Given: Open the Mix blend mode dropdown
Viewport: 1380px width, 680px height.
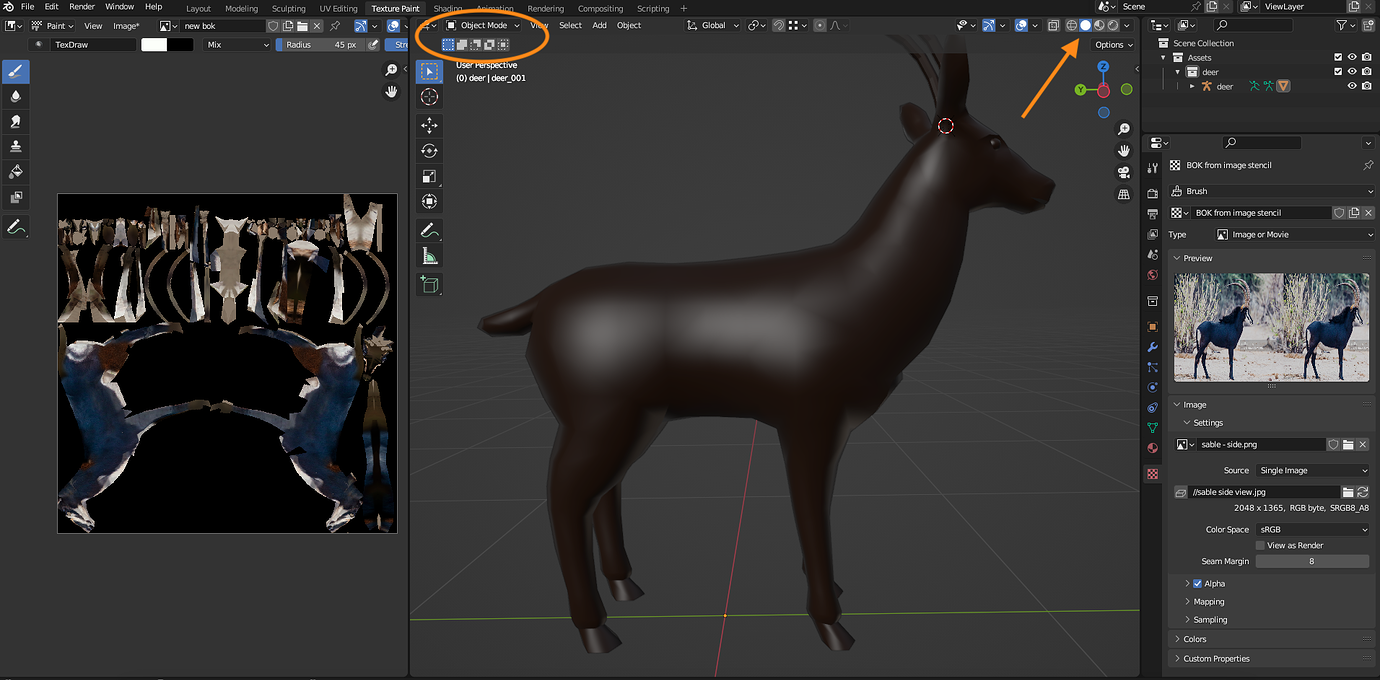Looking at the screenshot, I should [237, 44].
